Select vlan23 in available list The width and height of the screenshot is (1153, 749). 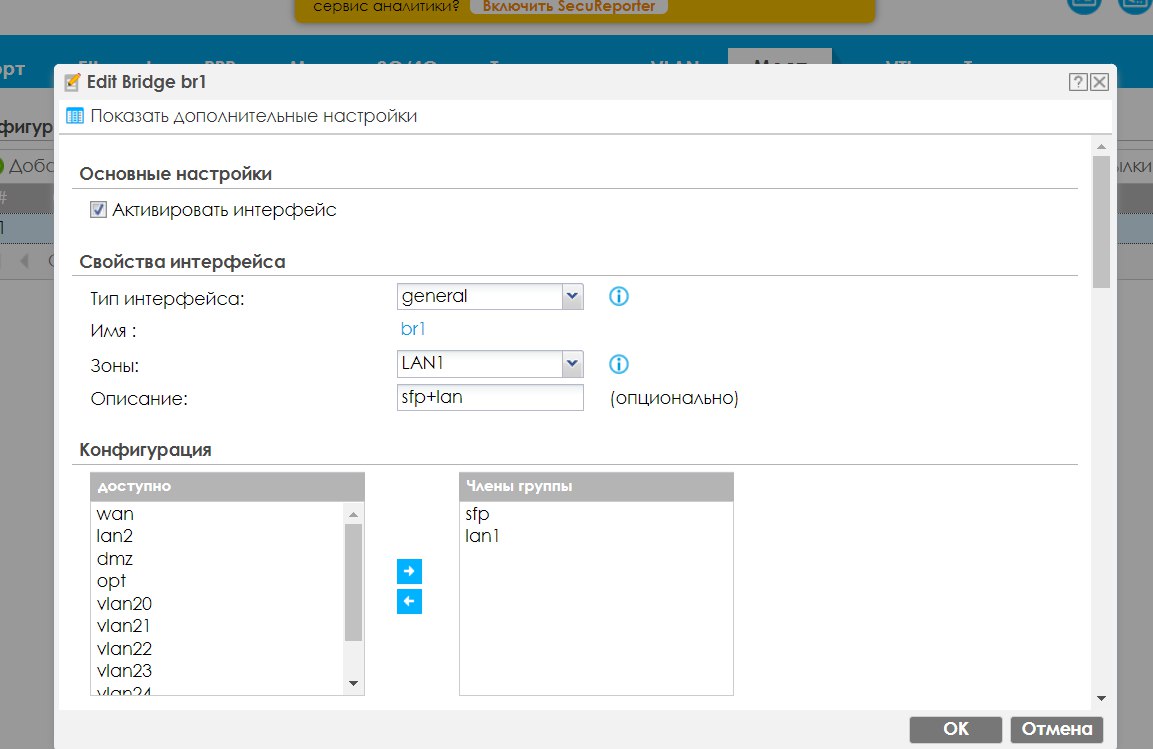pyautogui.click(x=124, y=670)
